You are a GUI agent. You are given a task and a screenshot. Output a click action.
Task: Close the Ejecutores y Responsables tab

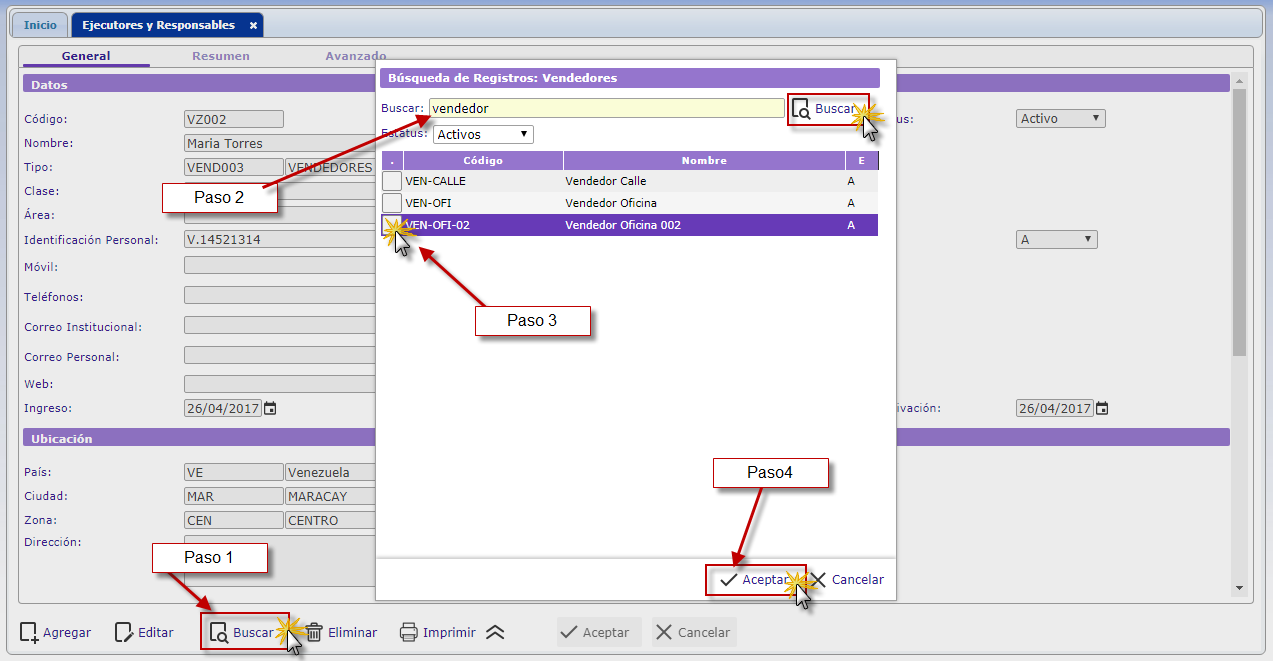[253, 25]
